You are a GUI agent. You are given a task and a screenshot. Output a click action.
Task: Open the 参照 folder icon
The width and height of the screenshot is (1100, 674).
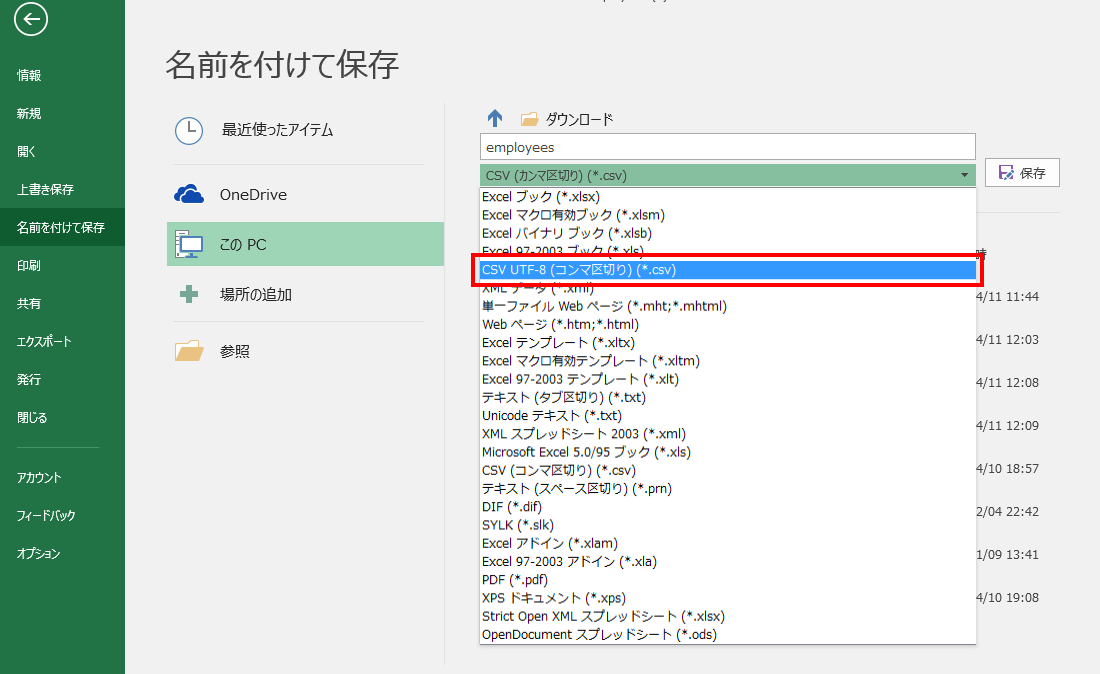189,351
